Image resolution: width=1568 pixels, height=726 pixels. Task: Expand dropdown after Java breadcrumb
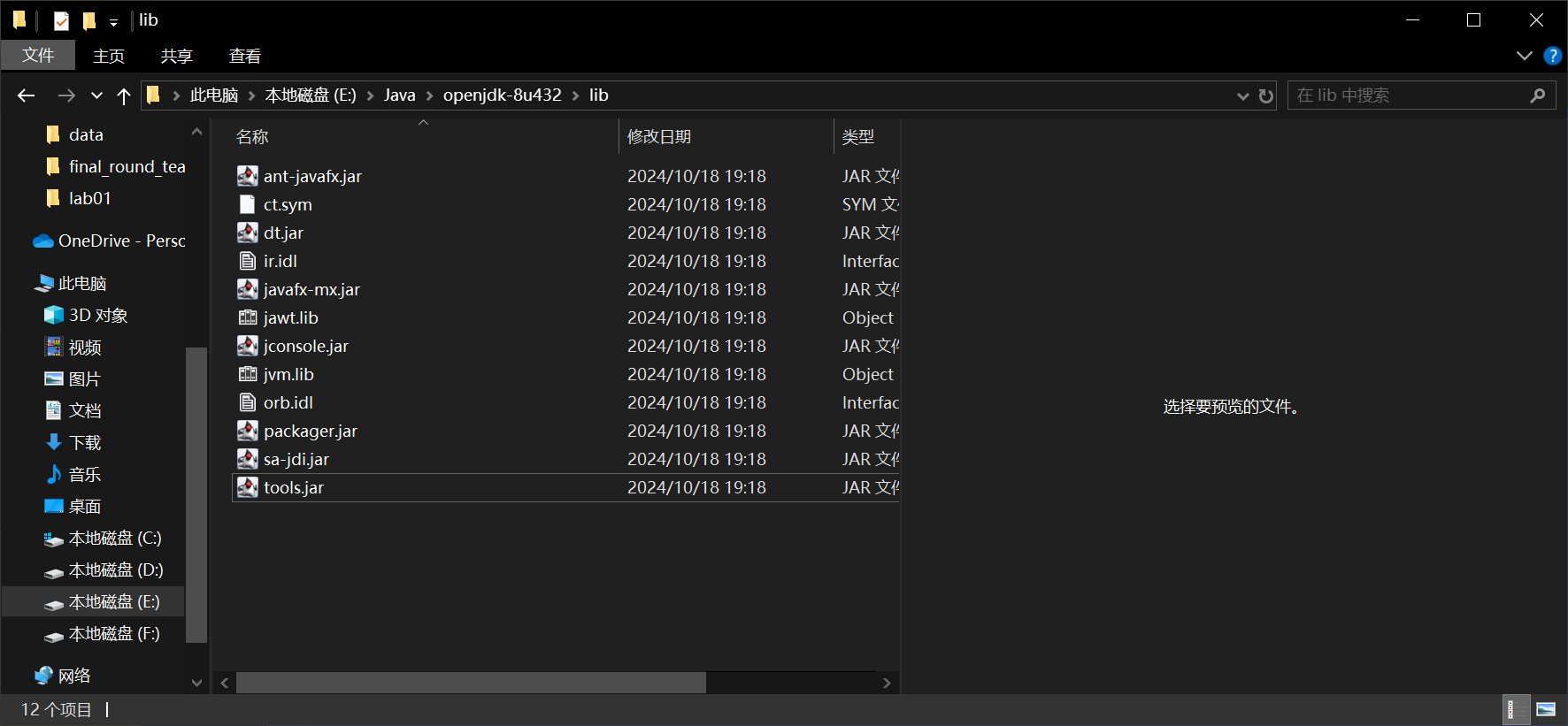pyautogui.click(x=429, y=96)
